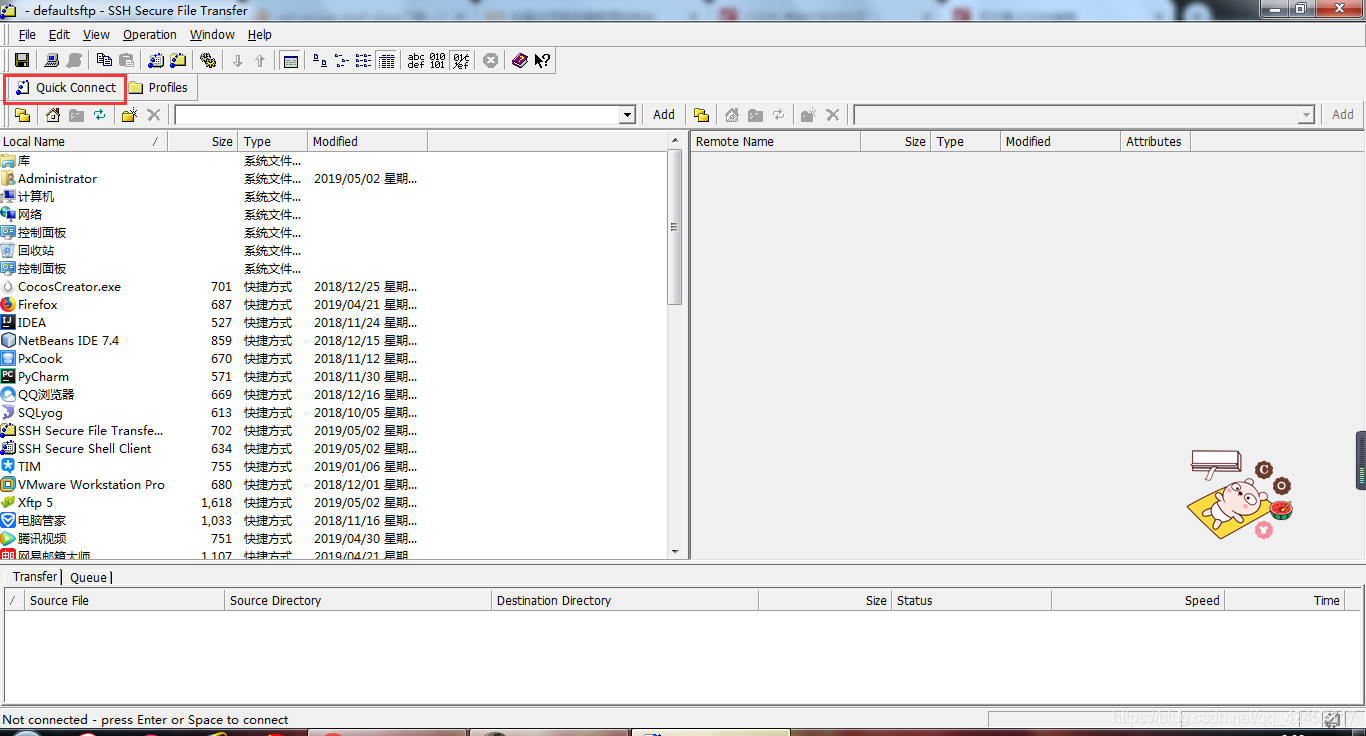Select the binary transfer mode (010 101) icon
This screenshot has height=736, width=1366.
[438, 61]
